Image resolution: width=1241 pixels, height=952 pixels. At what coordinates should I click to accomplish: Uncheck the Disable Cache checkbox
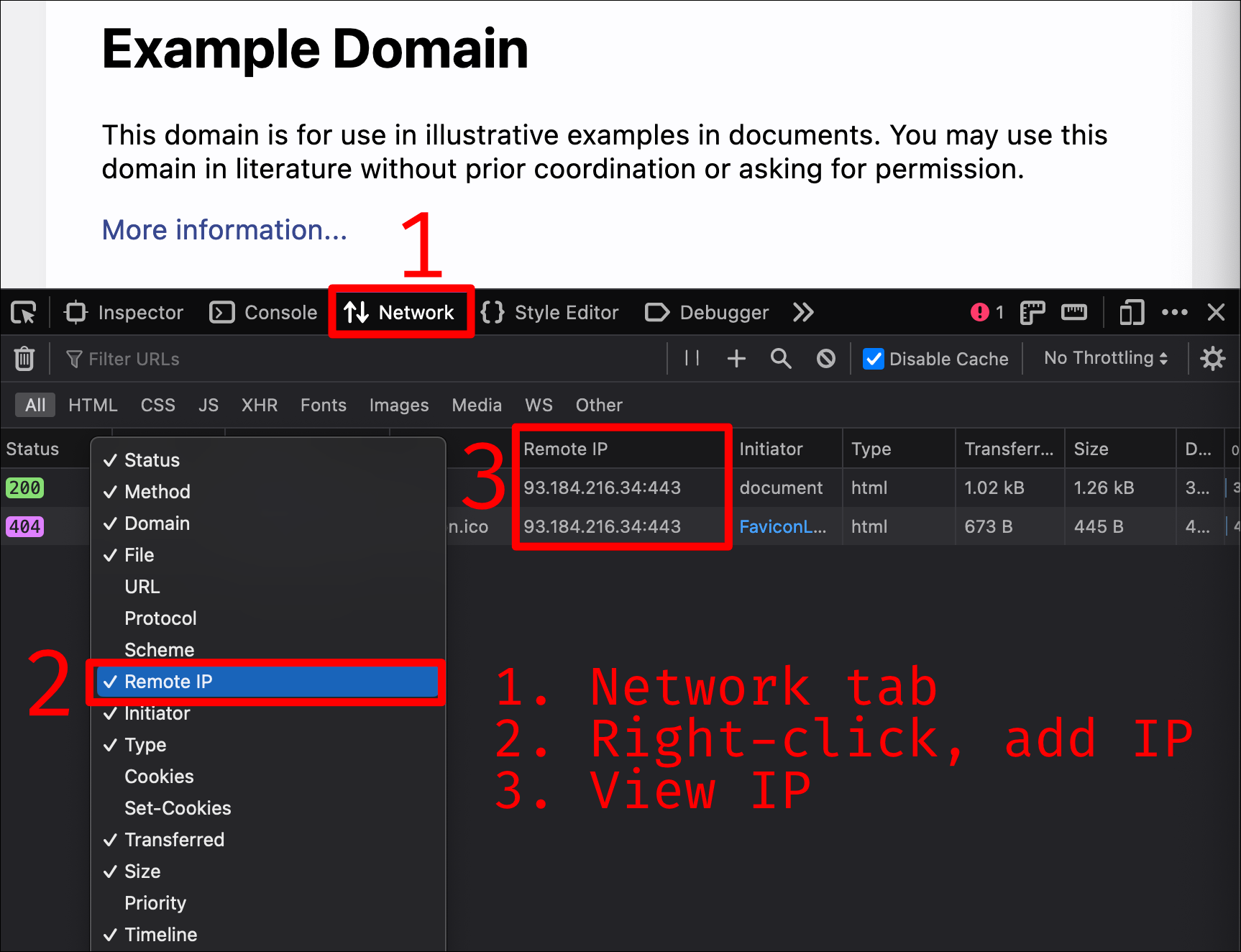(874, 358)
